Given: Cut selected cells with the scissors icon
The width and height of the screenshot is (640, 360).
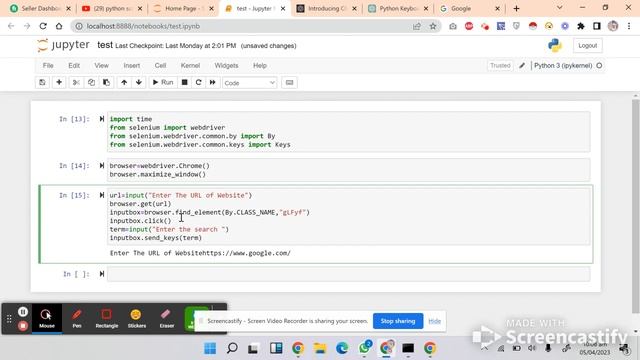Looking at the screenshot, I should pyautogui.click(x=76, y=82).
